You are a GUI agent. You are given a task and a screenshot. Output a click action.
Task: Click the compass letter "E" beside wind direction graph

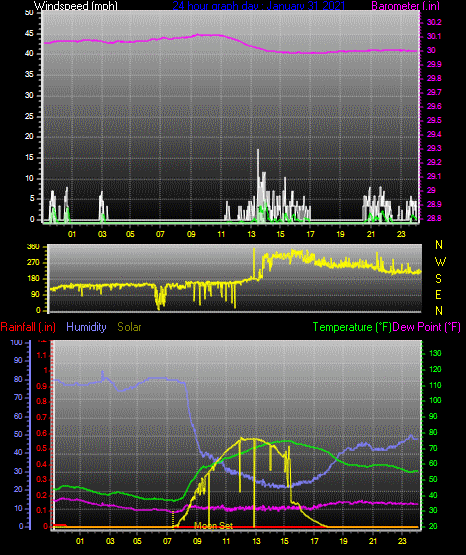[438, 295]
